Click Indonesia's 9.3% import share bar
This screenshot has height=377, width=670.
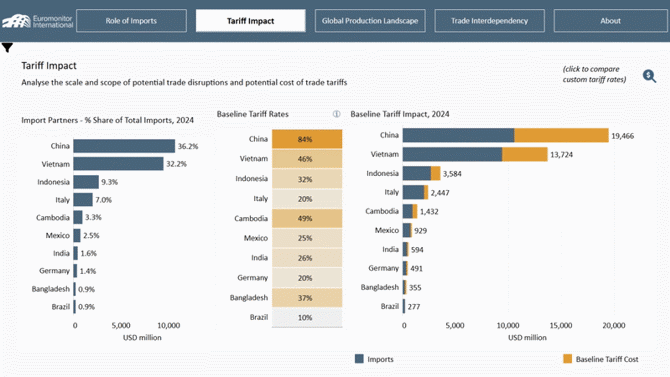coord(86,182)
